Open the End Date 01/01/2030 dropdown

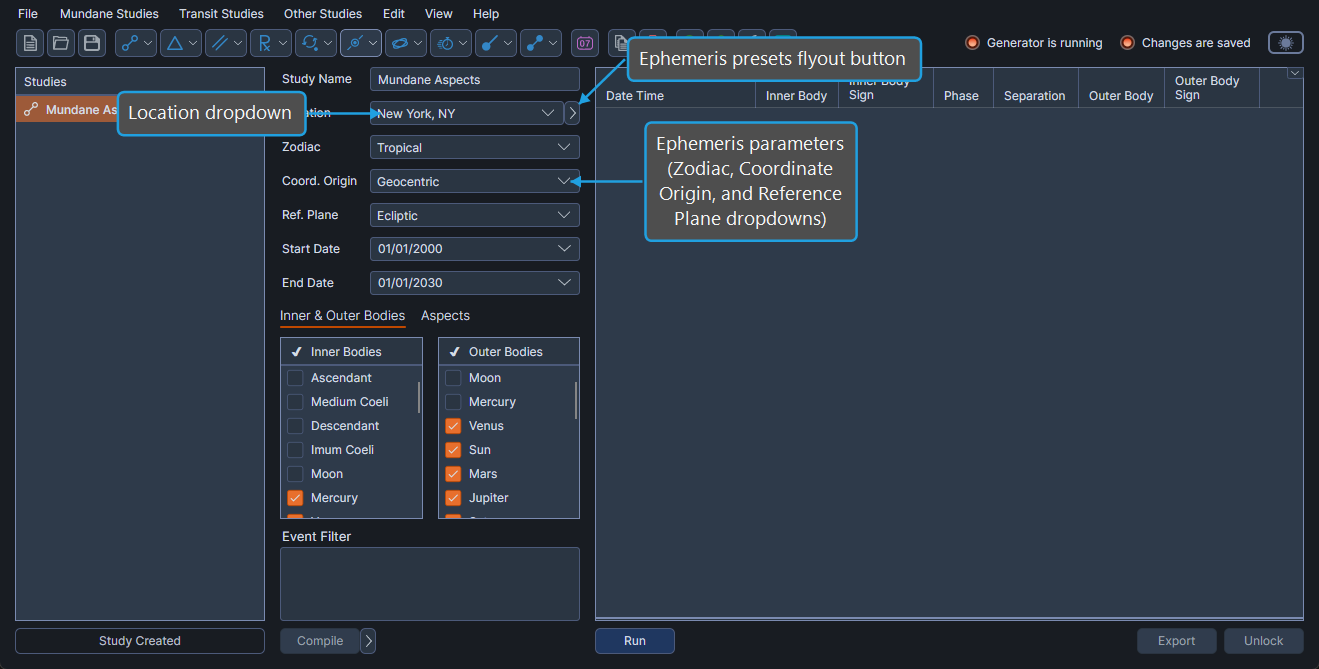coord(475,283)
